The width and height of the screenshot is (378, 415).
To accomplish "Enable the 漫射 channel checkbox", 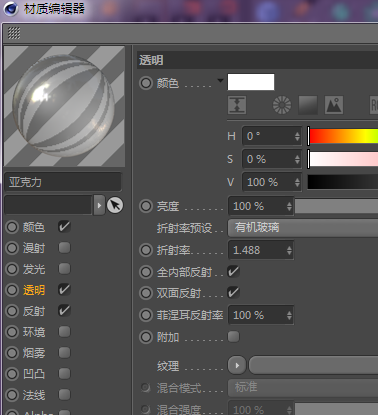I will [x=64, y=248].
